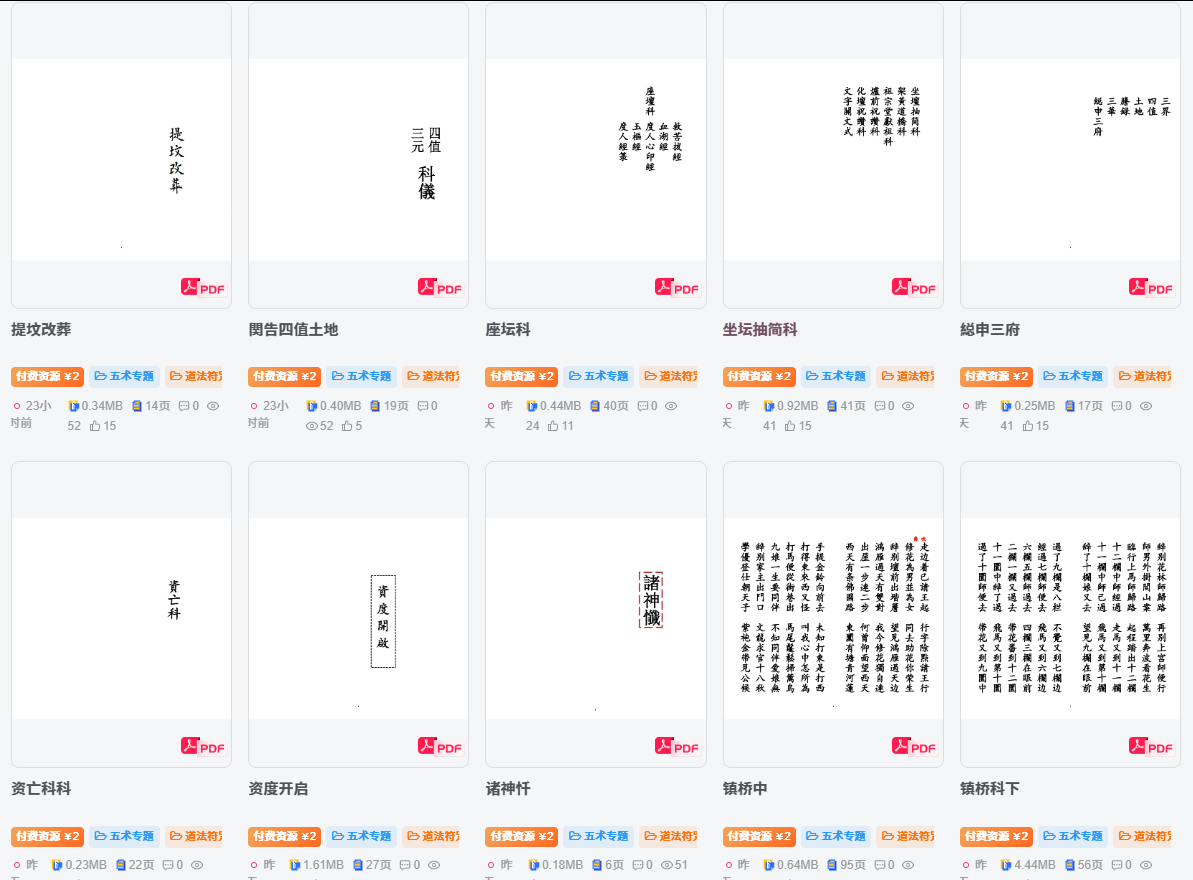Open the 諸神懺 cover thumbnail

(x=596, y=615)
